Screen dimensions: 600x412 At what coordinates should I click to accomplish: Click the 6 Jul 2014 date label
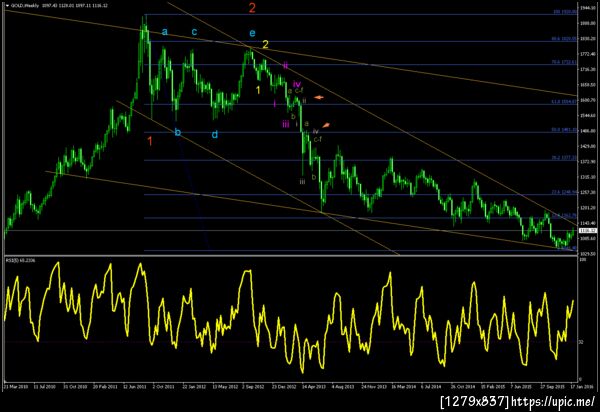[x=431, y=387]
